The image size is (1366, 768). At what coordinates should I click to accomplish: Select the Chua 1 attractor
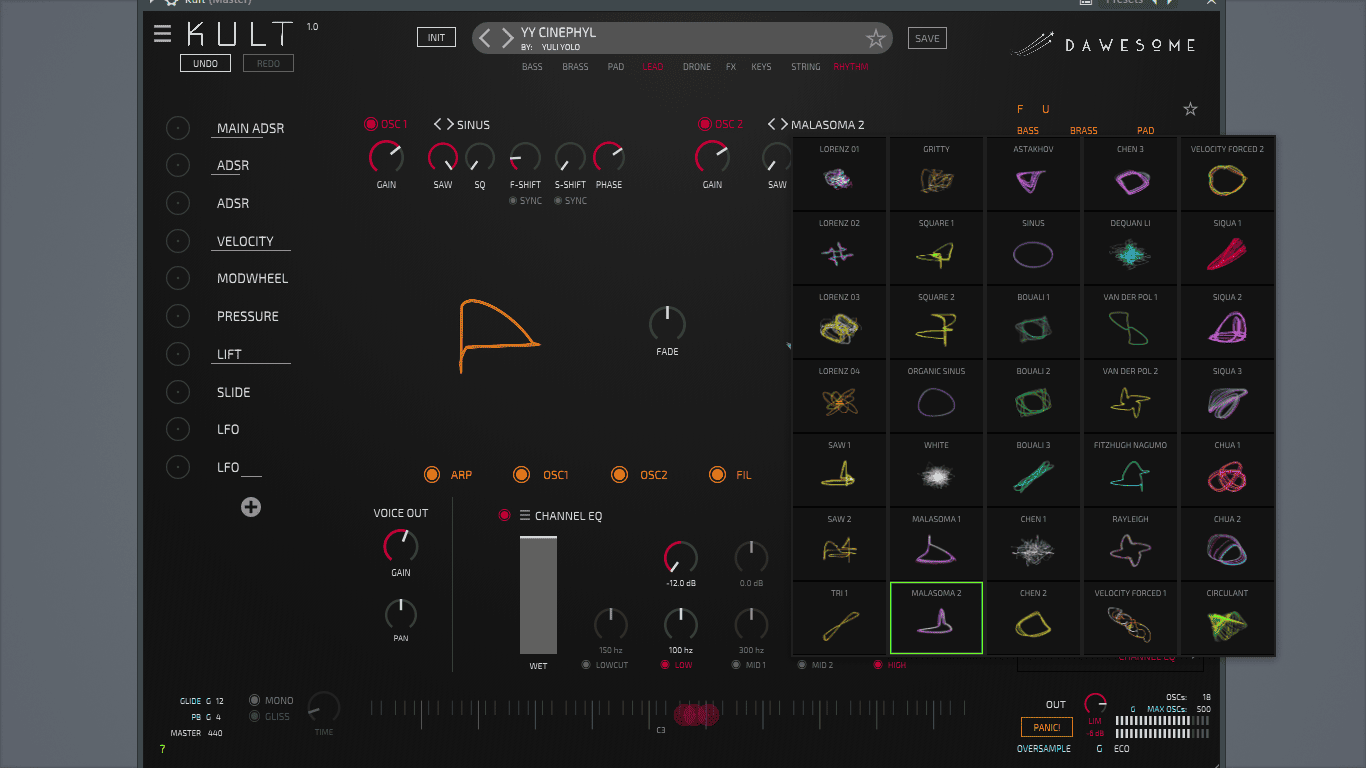(x=1227, y=469)
